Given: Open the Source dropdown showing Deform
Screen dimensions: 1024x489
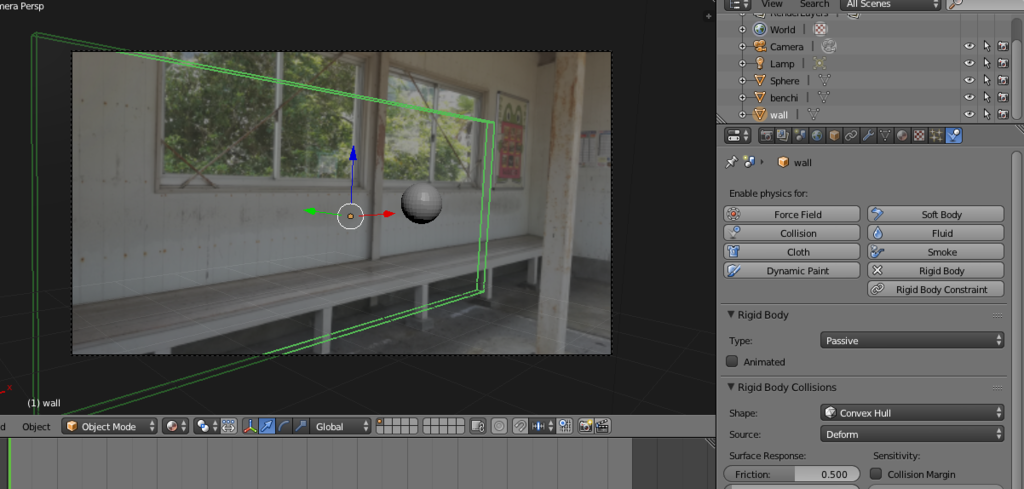Looking at the screenshot, I should pyautogui.click(x=912, y=434).
